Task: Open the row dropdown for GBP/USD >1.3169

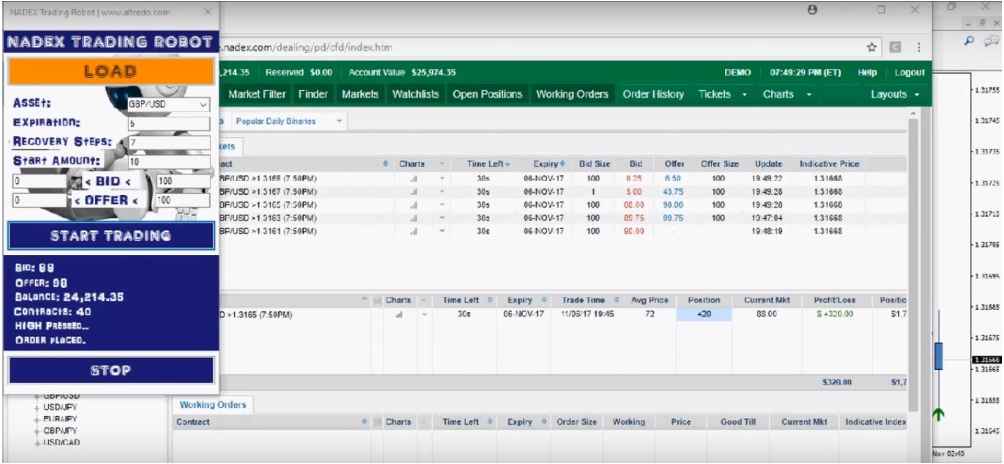Action: tap(442, 179)
